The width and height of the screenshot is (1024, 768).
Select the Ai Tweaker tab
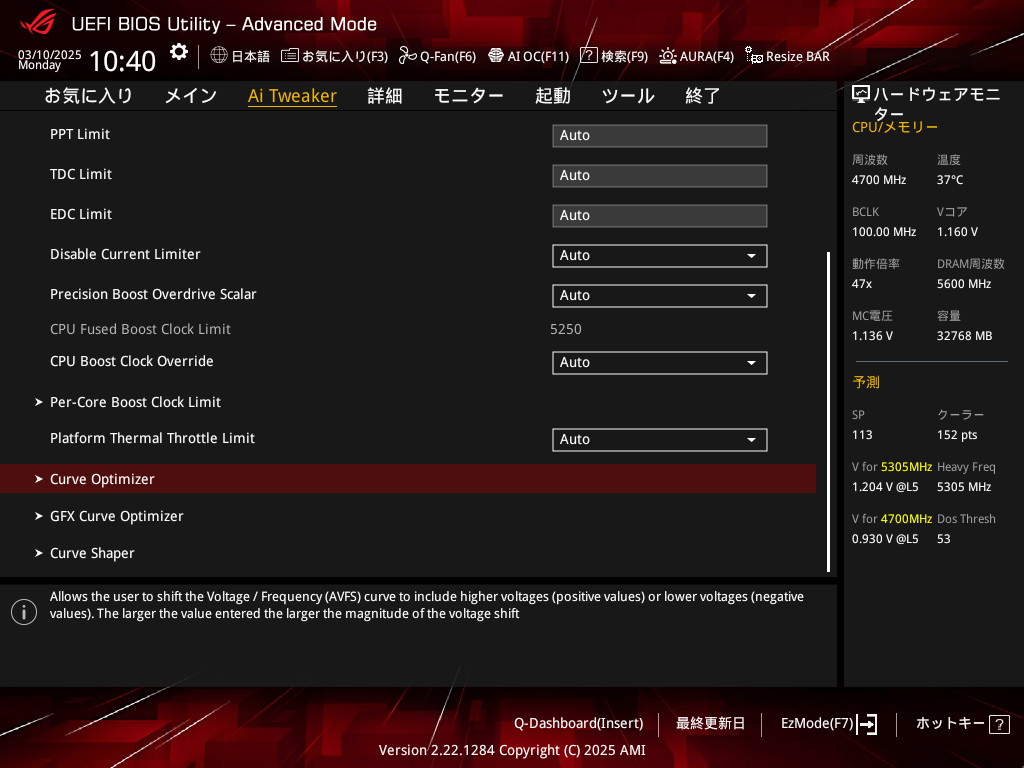coord(292,95)
